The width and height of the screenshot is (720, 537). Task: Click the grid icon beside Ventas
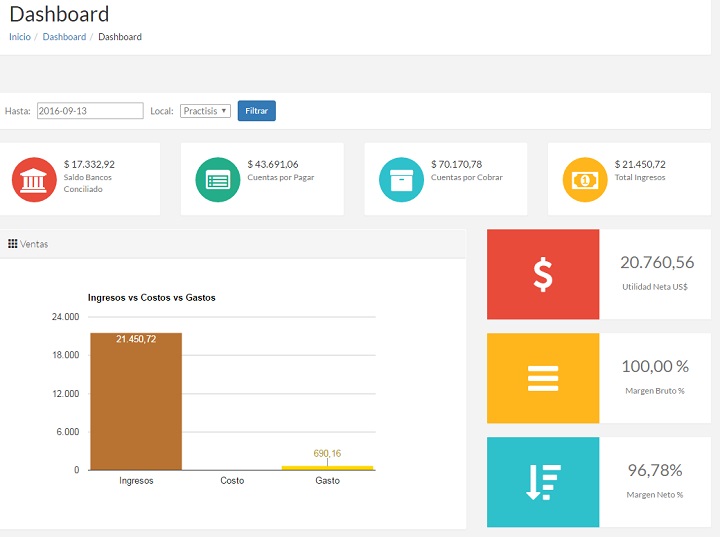point(12,244)
